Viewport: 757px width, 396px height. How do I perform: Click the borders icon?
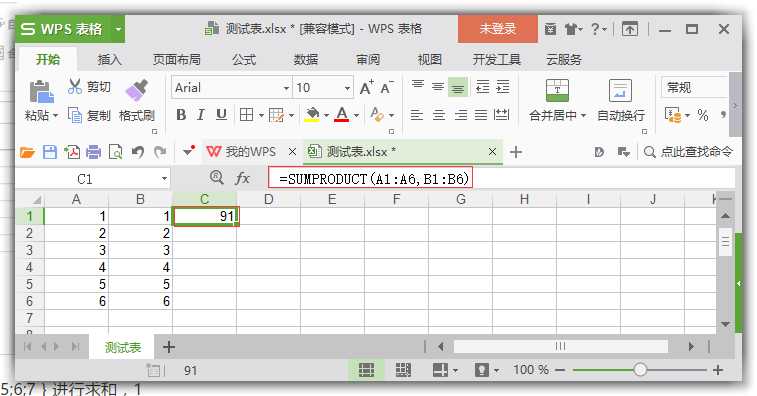(x=246, y=115)
